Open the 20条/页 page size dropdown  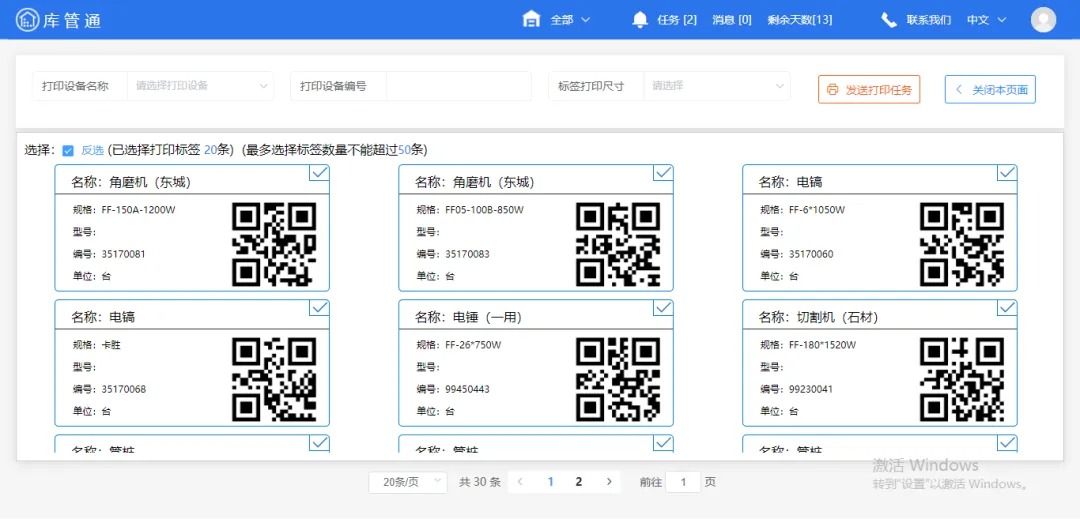point(408,482)
